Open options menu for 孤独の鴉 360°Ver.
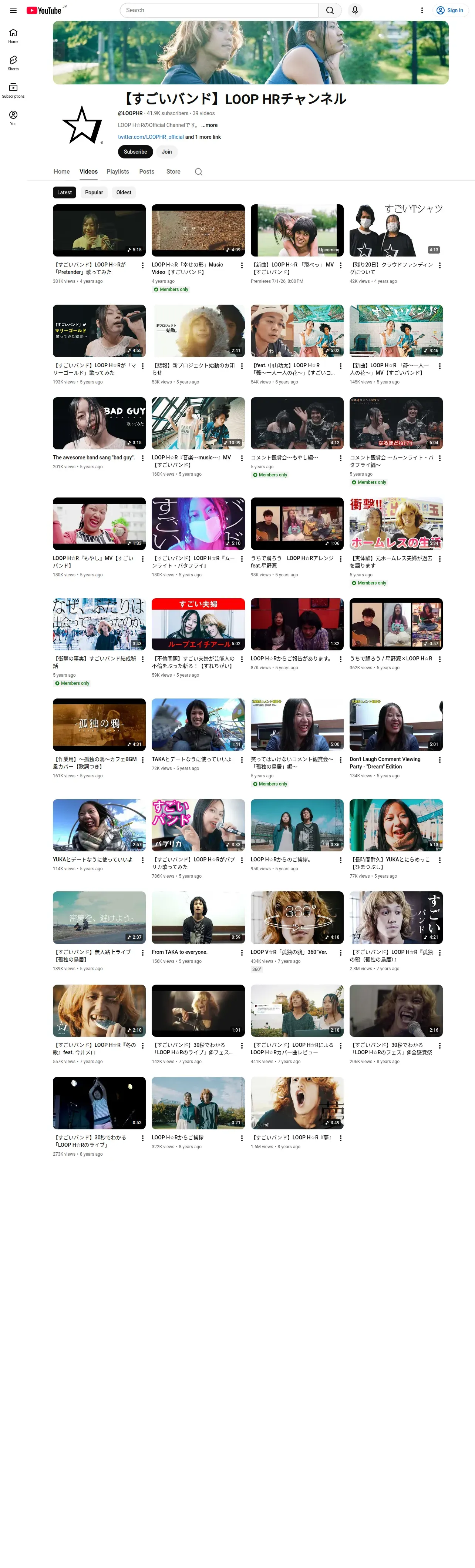The width and height of the screenshot is (475, 1568). pyautogui.click(x=341, y=953)
